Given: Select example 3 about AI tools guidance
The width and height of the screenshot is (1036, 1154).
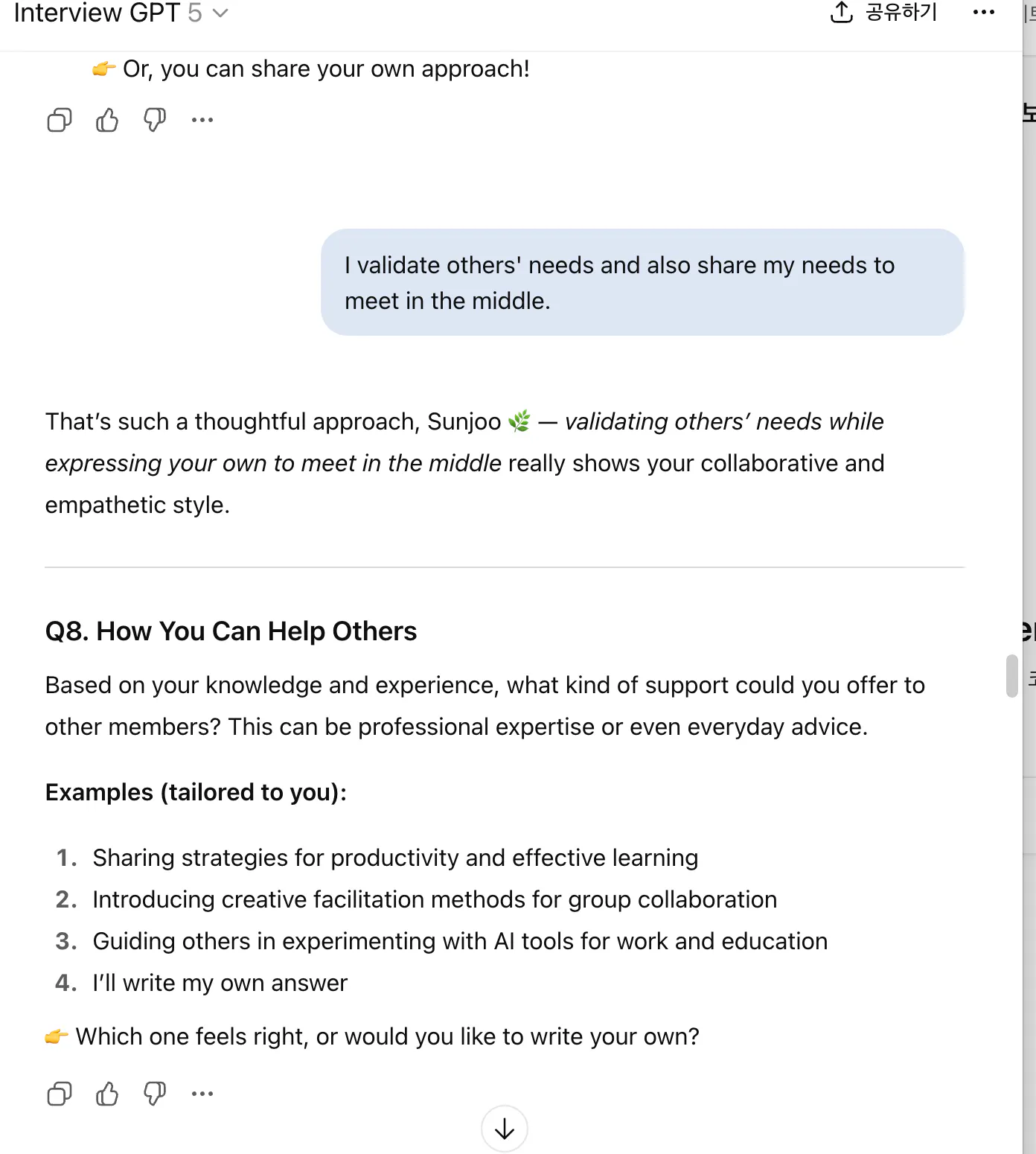Looking at the screenshot, I should tap(460, 941).
